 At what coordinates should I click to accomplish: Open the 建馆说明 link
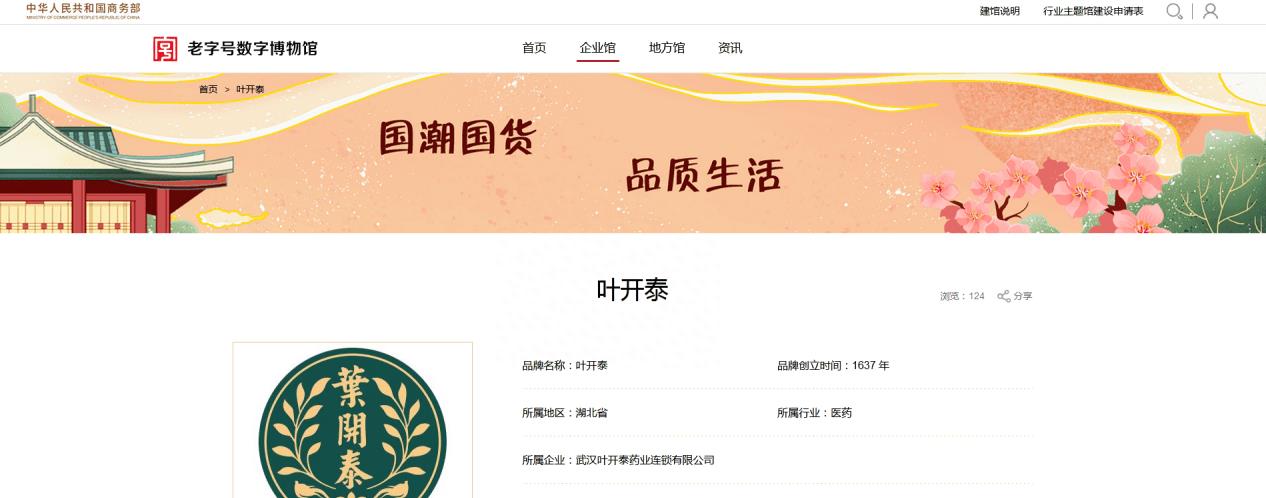[999, 12]
